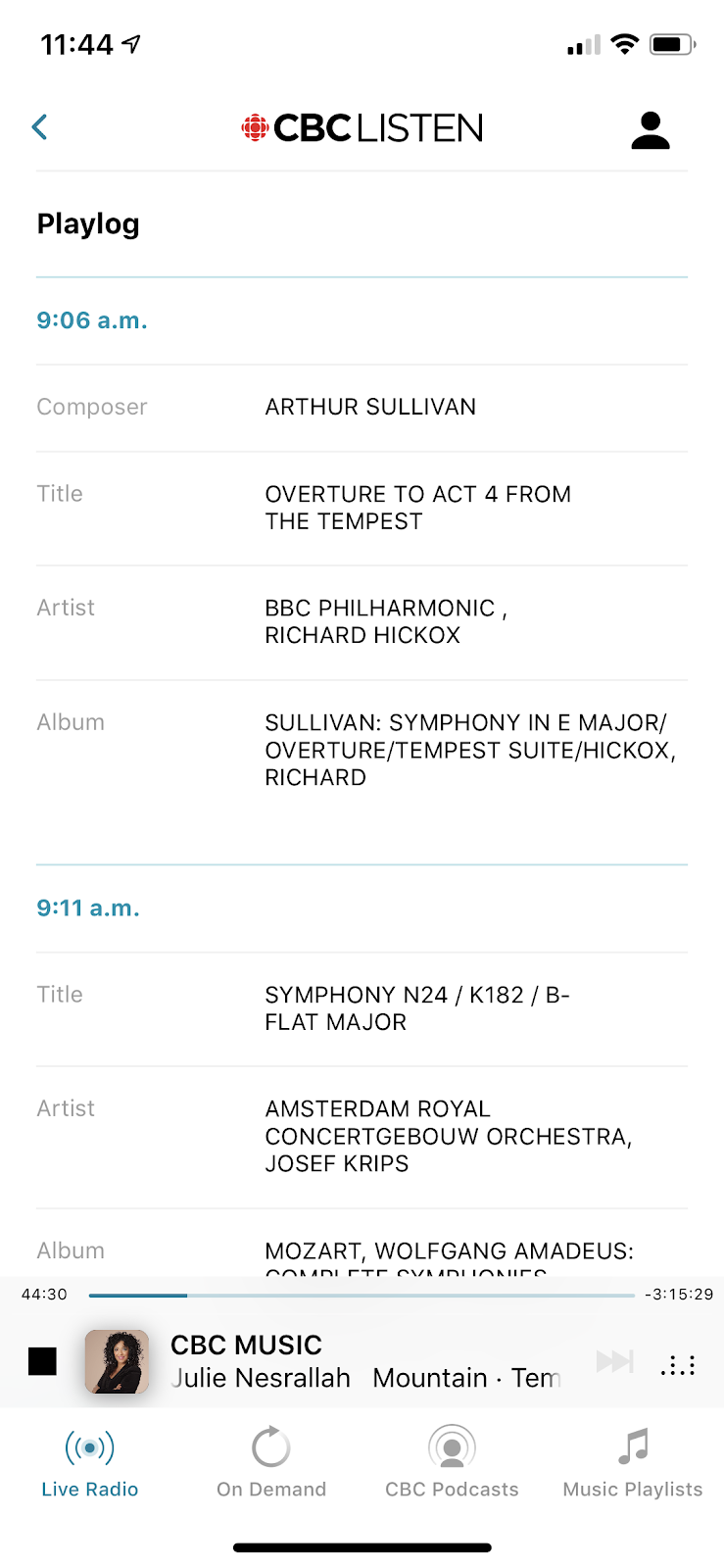Open the Julie Nesrallah show thumbnail
Image resolution: width=724 pixels, height=1568 pixels.
(117, 1361)
